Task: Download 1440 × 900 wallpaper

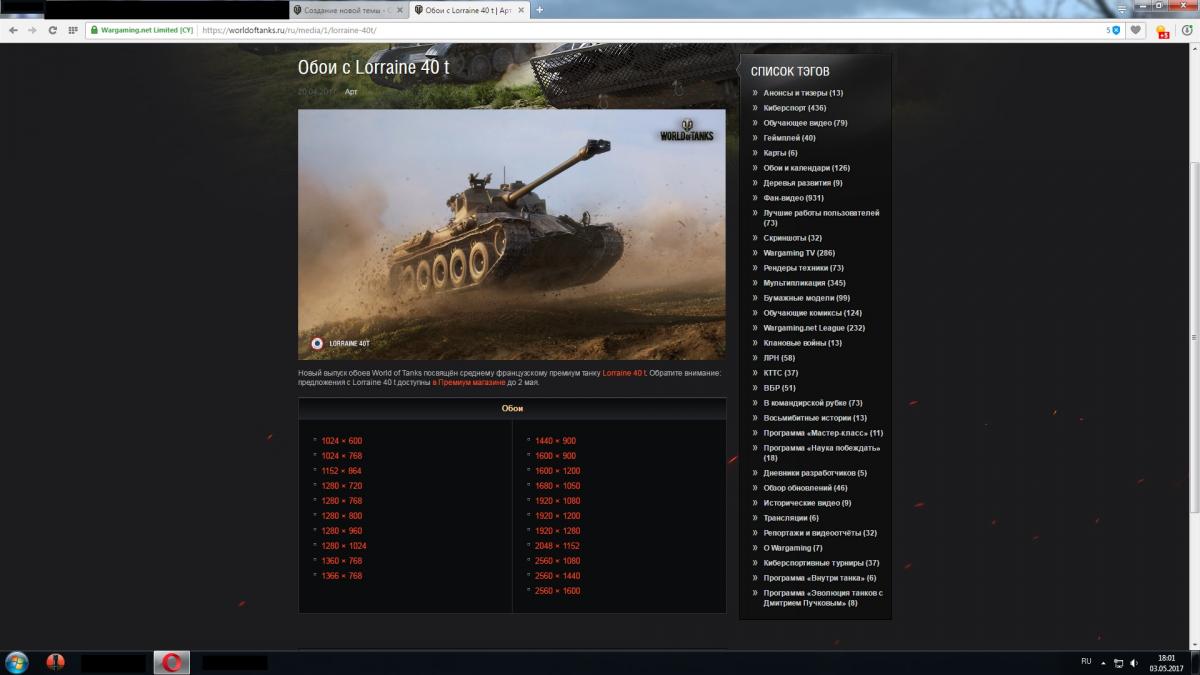Action: click(x=555, y=441)
